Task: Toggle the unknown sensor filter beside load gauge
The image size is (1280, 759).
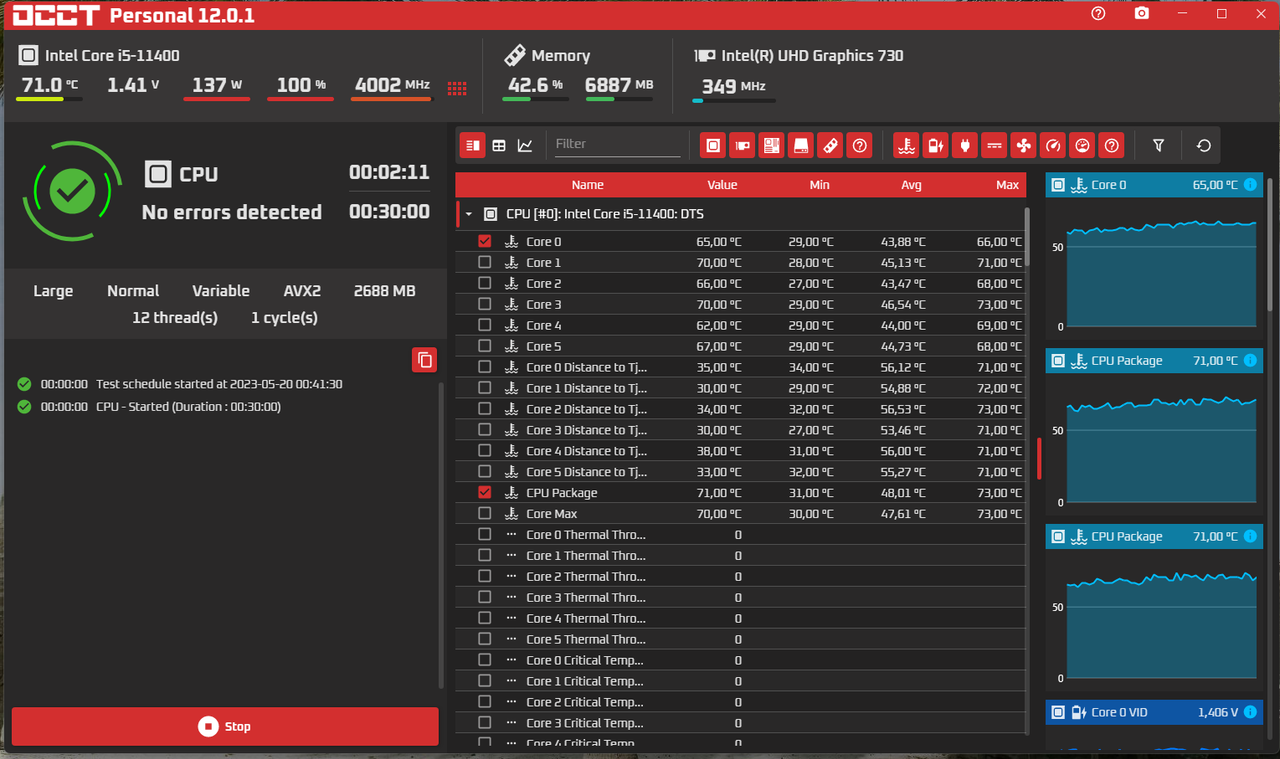Action: pos(1111,145)
